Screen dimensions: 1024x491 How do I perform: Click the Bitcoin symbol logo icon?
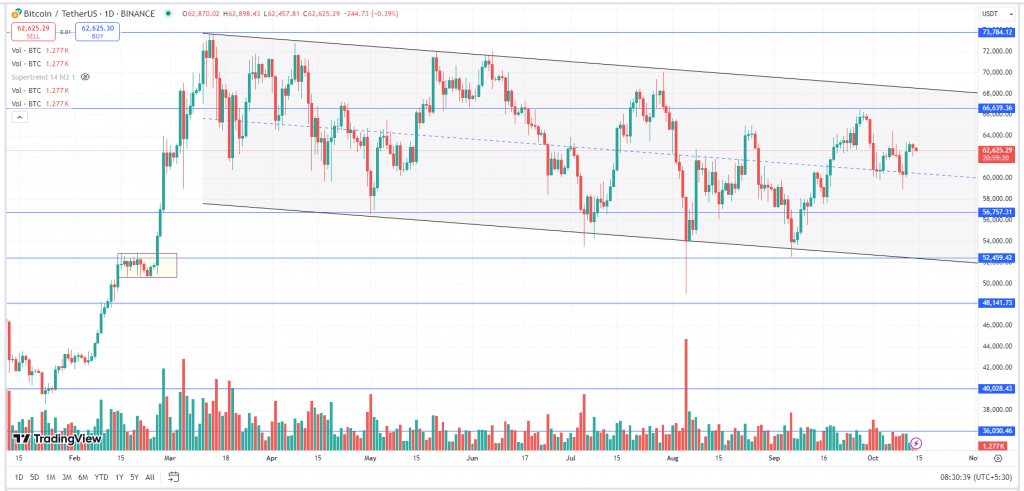coord(16,11)
